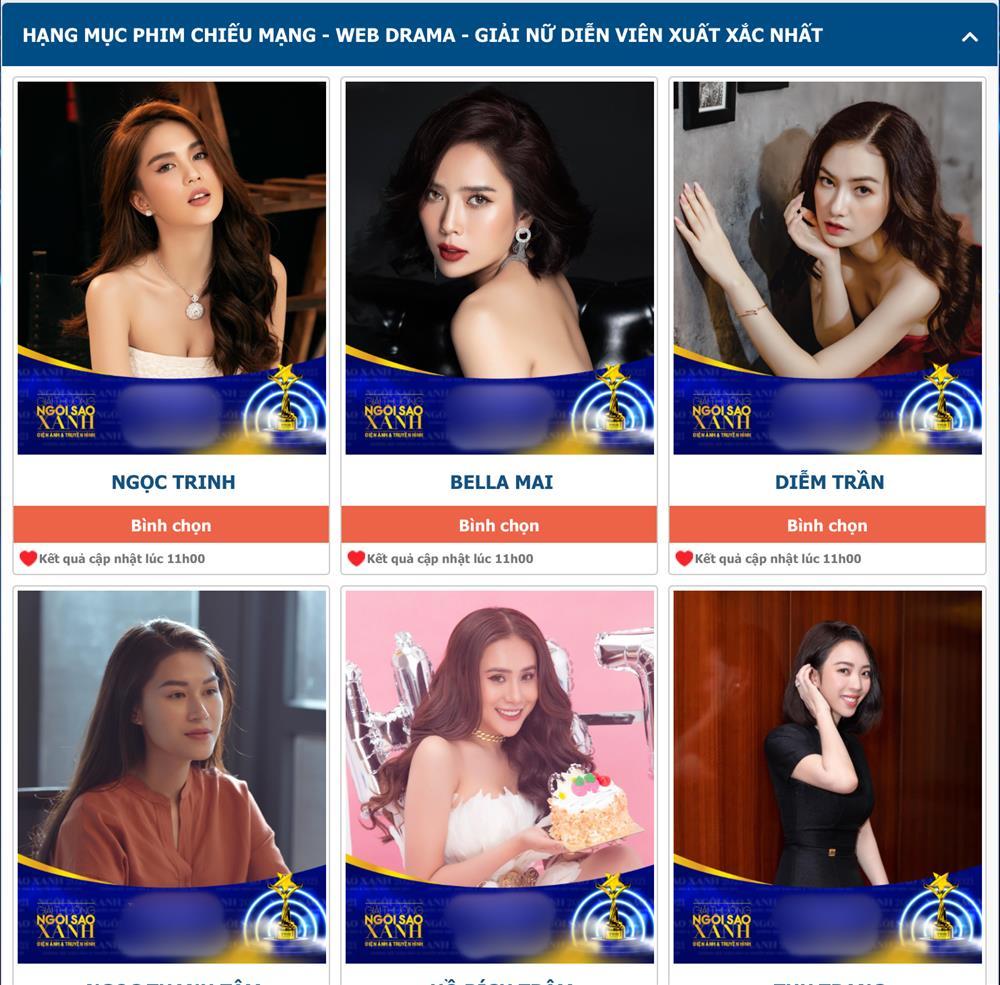Open the nominee photo with orange blouse
This screenshot has height=985, width=1000.
(172, 776)
